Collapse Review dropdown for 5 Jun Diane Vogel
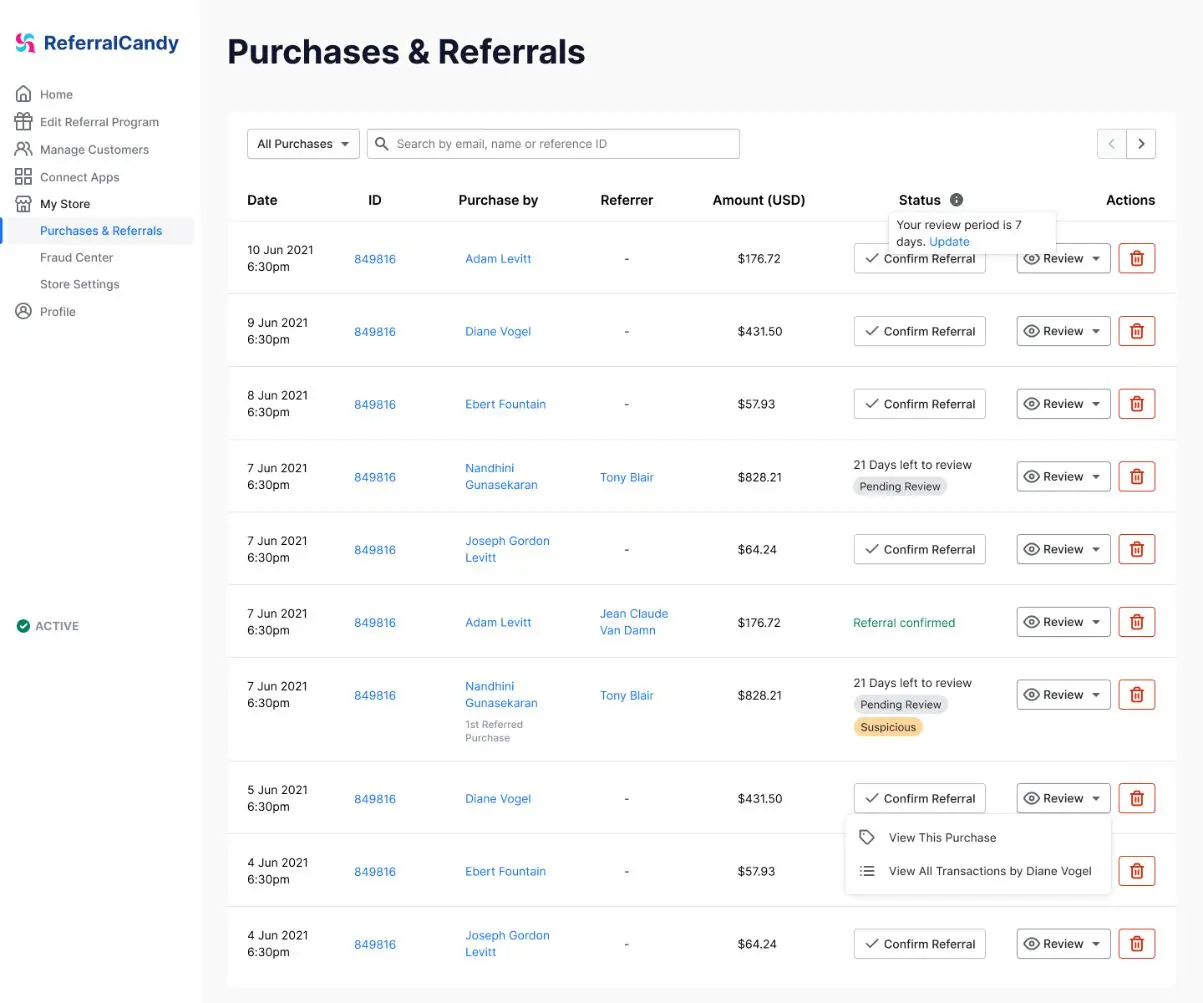The image size is (1203, 1003). pyautogui.click(x=1064, y=798)
